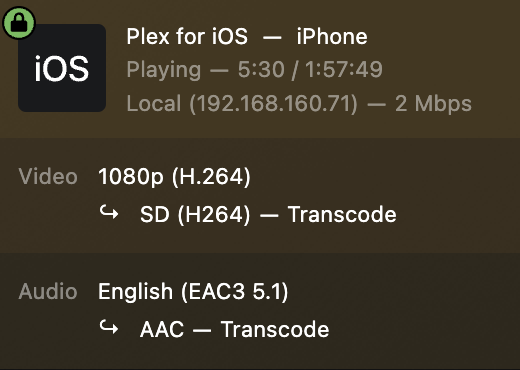Image resolution: width=520 pixels, height=370 pixels.
Task: Click the iOS device thumbnail
Action: 62,68
